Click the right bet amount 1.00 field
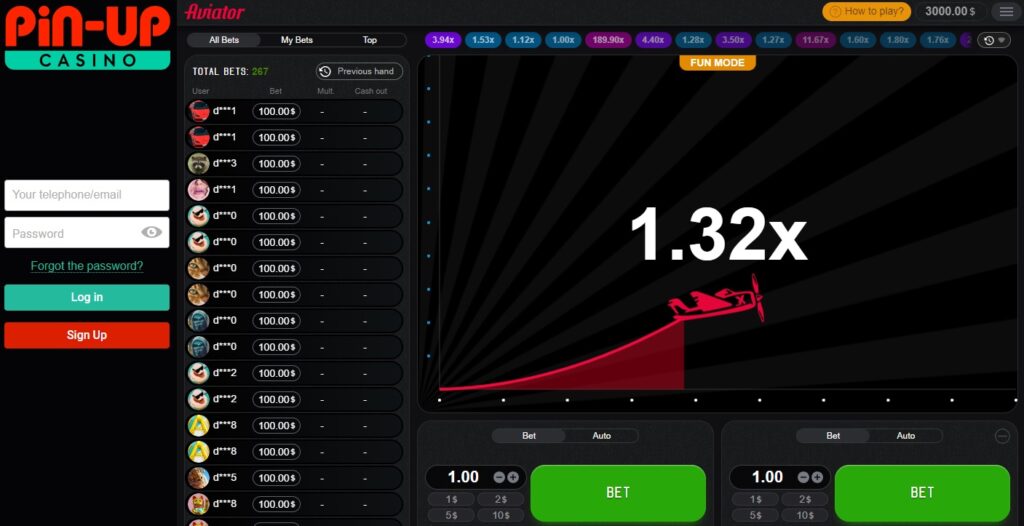 (x=767, y=478)
